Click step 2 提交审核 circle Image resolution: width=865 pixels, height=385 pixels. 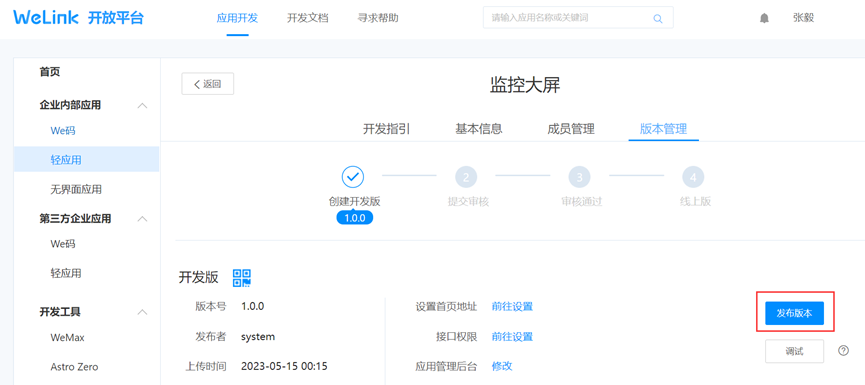pos(466,177)
